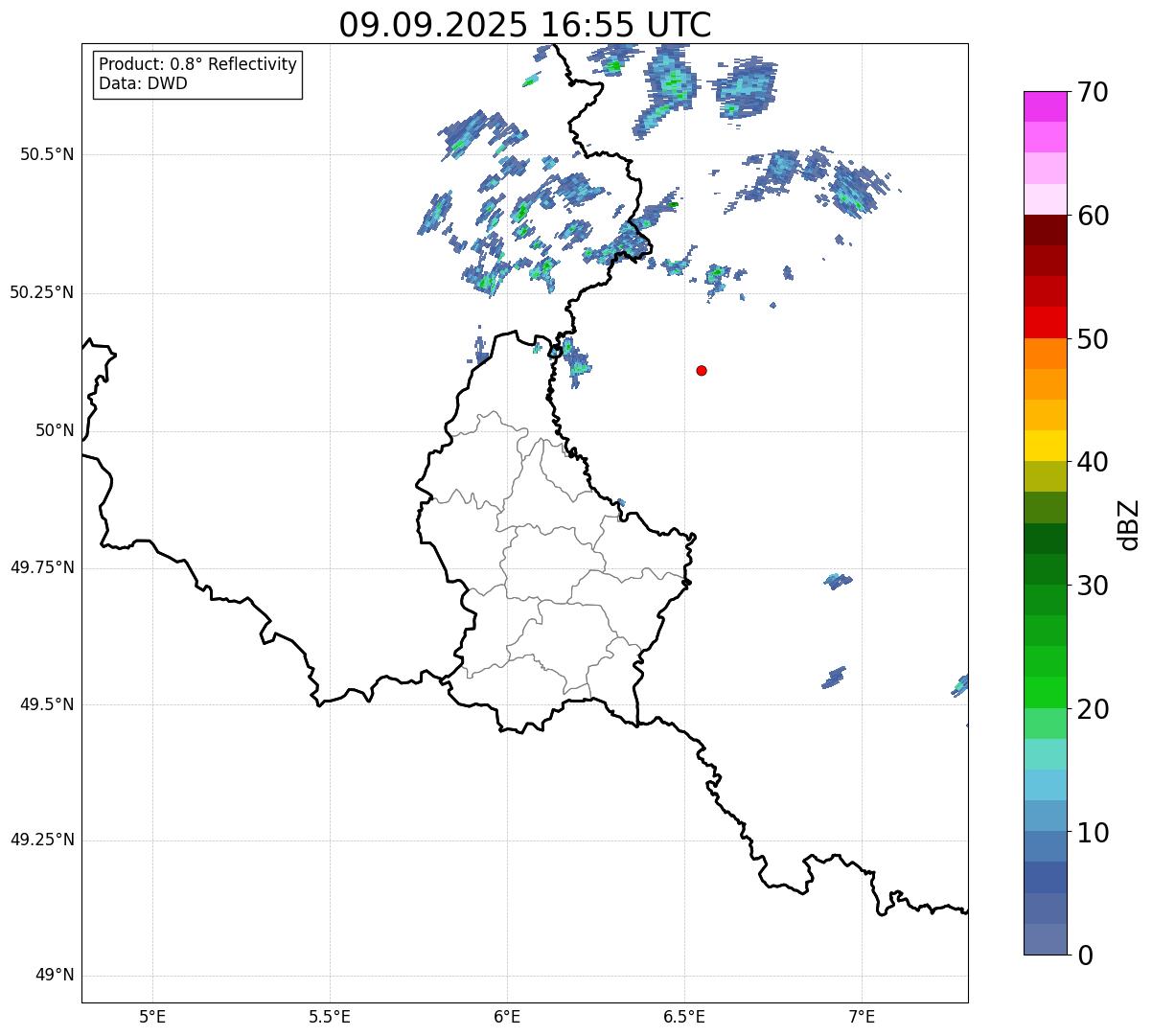Click the 30 colorbar tick label

(x=1092, y=586)
